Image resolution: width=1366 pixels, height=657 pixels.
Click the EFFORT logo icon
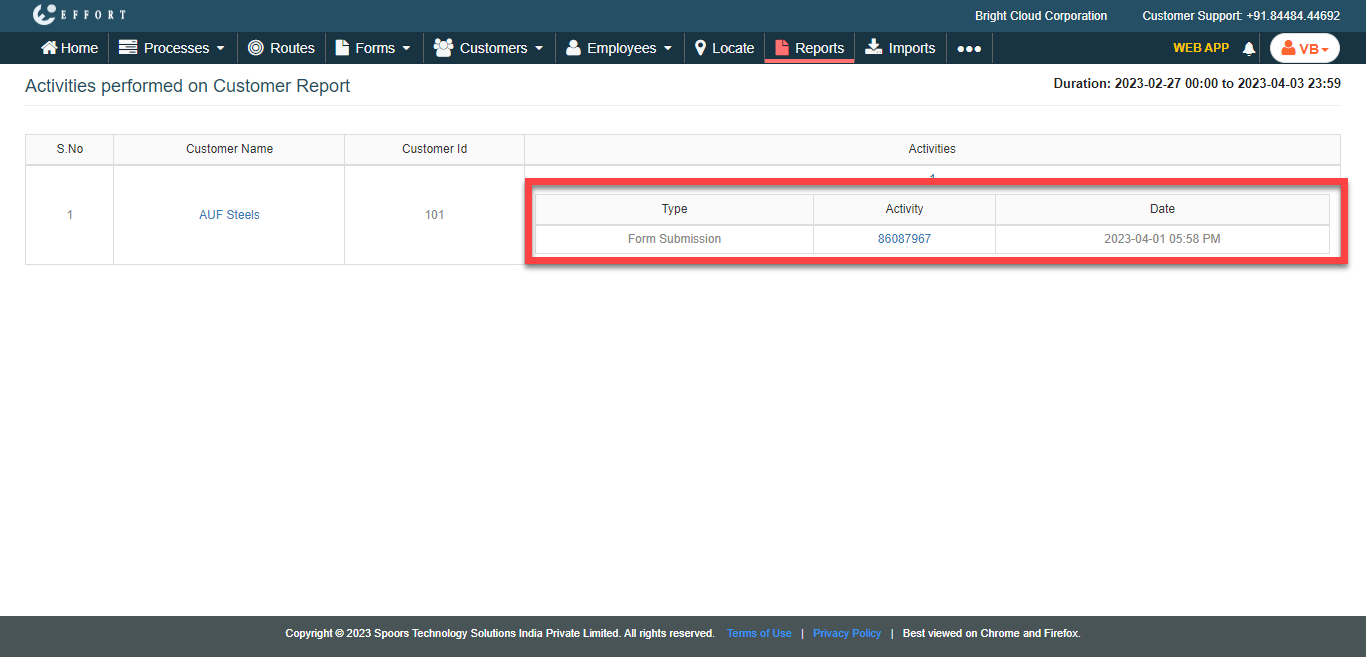pyautogui.click(x=44, y=15)
